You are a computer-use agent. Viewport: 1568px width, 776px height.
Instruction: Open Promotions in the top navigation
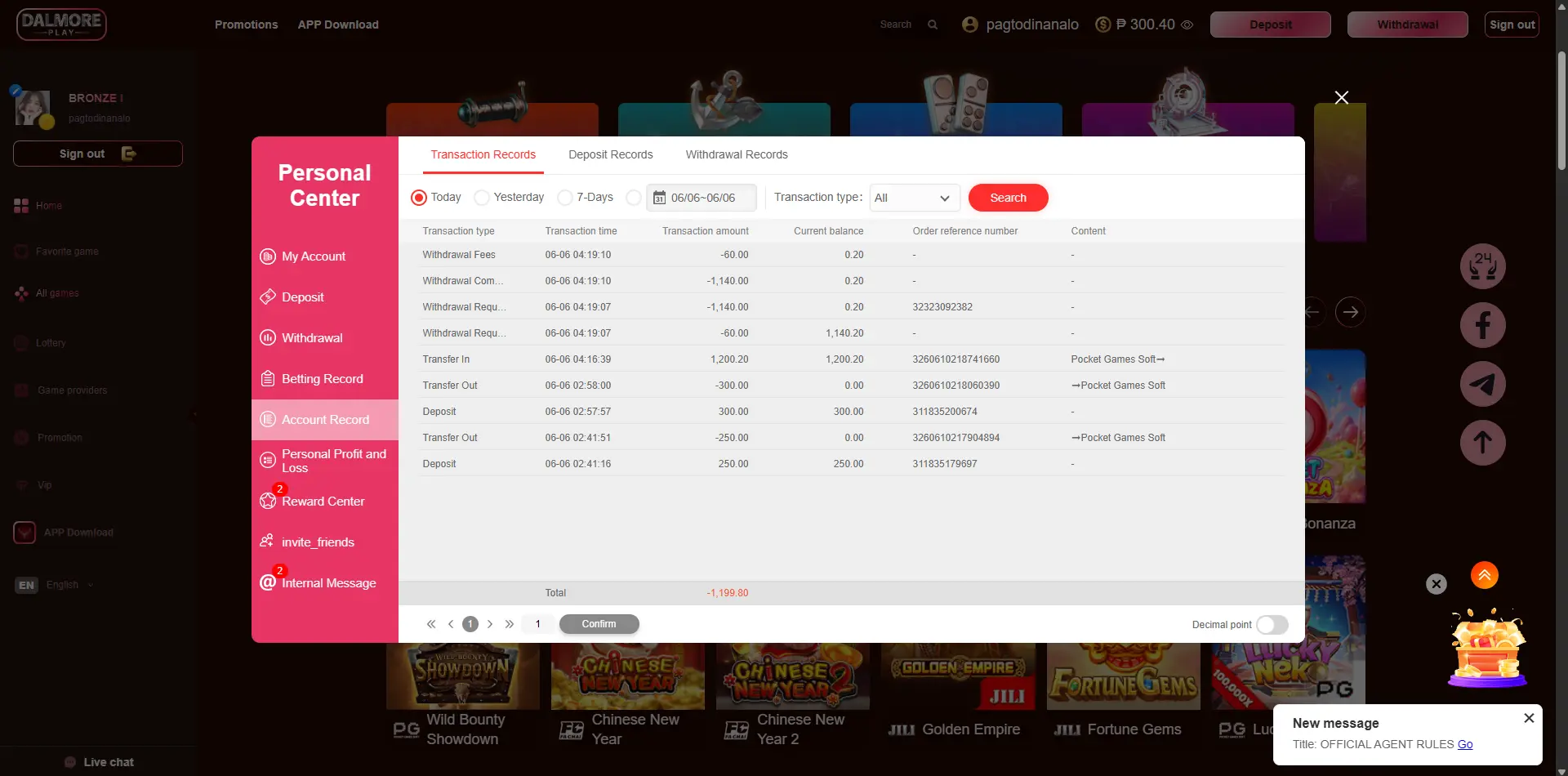(246, 25)
